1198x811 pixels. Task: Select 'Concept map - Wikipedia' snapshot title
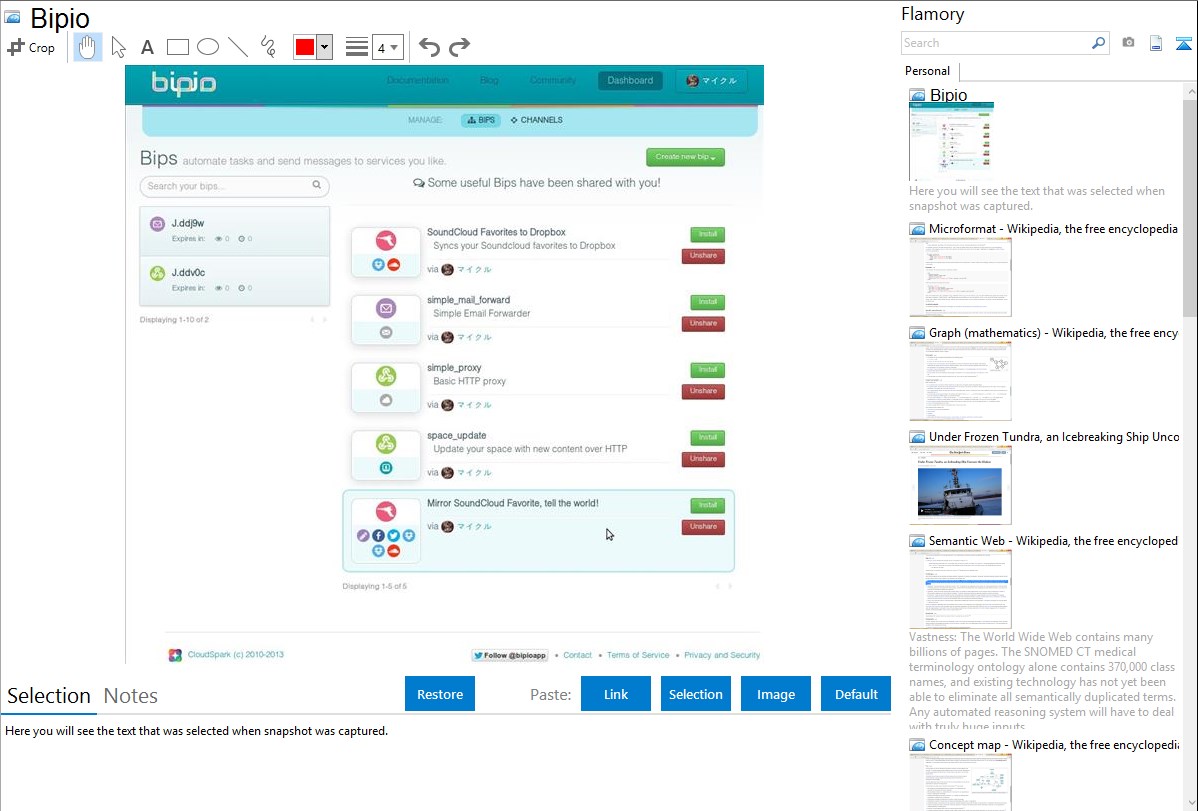tap(1053, 745)
